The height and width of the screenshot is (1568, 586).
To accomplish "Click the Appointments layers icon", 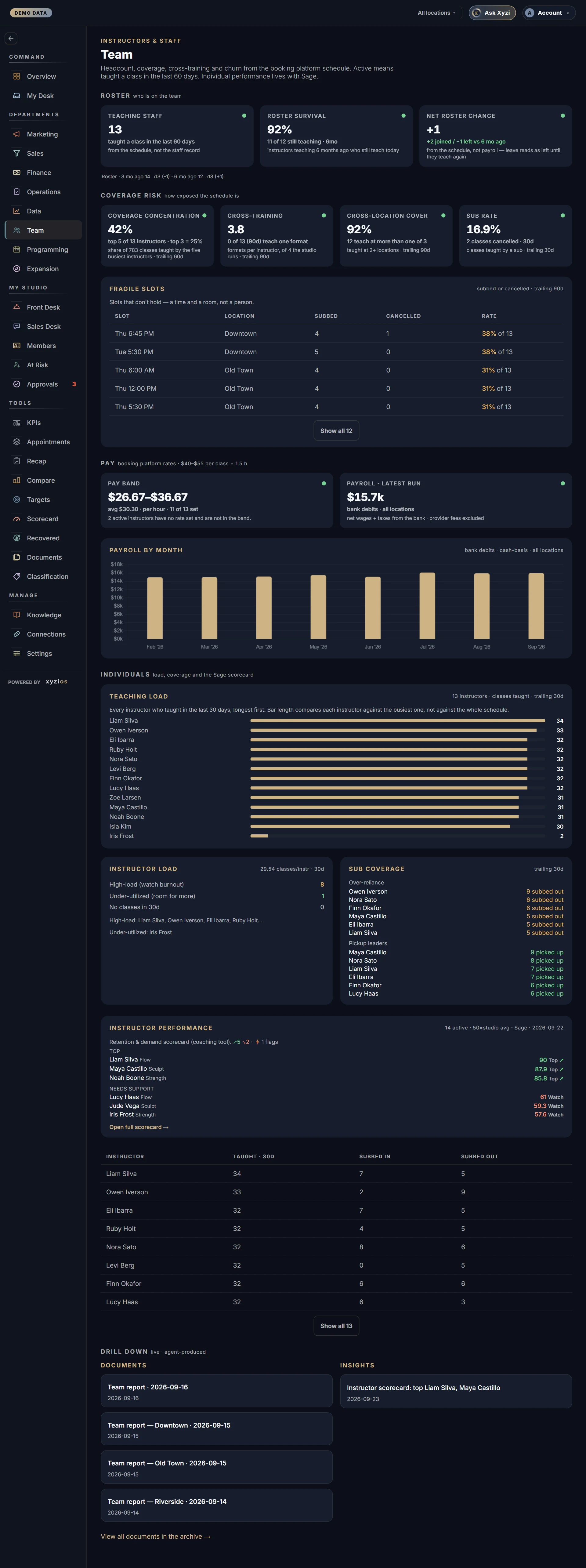I will point(16,442).
